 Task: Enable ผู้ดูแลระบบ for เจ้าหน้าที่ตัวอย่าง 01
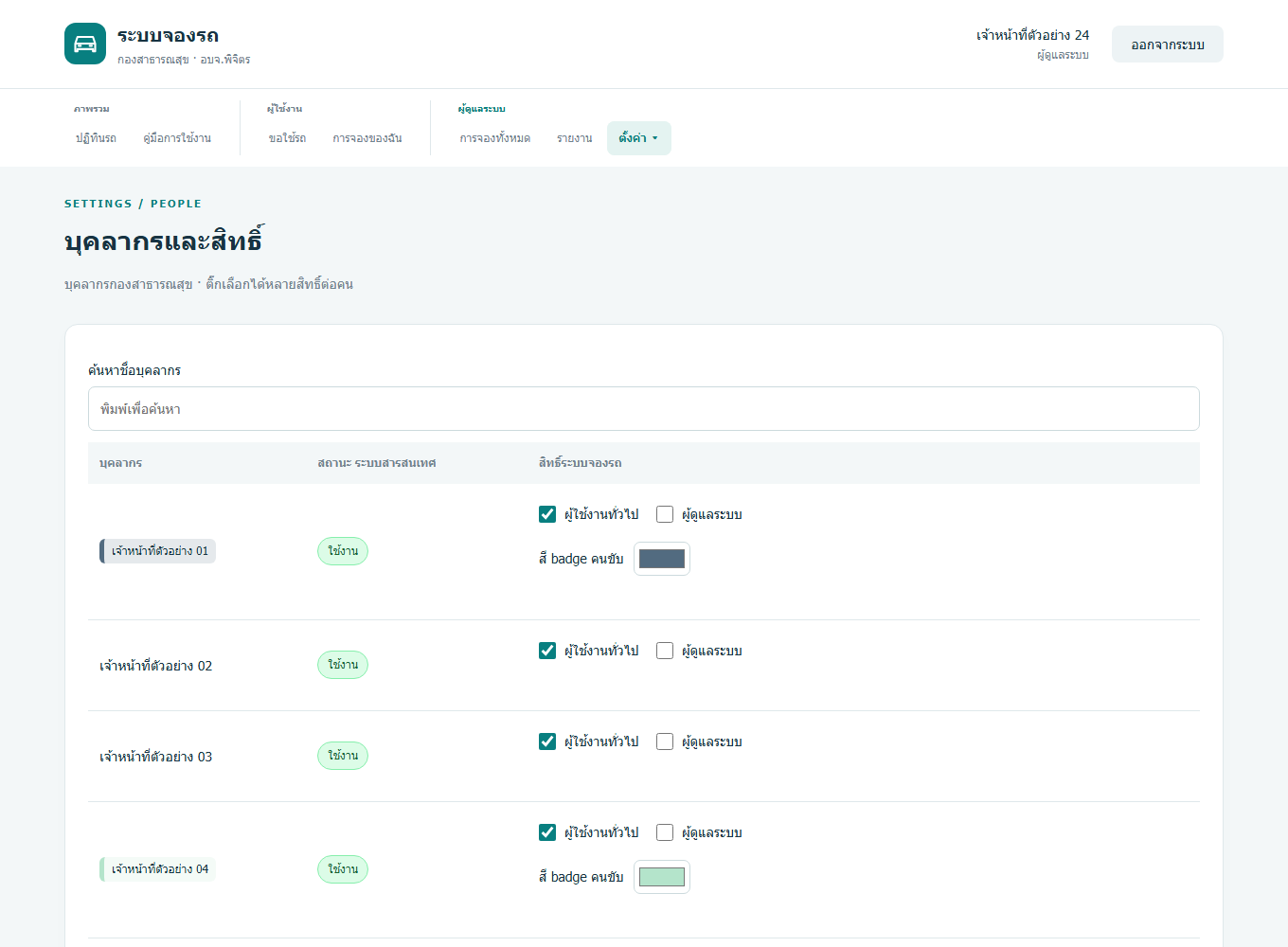tap(665, 514)
